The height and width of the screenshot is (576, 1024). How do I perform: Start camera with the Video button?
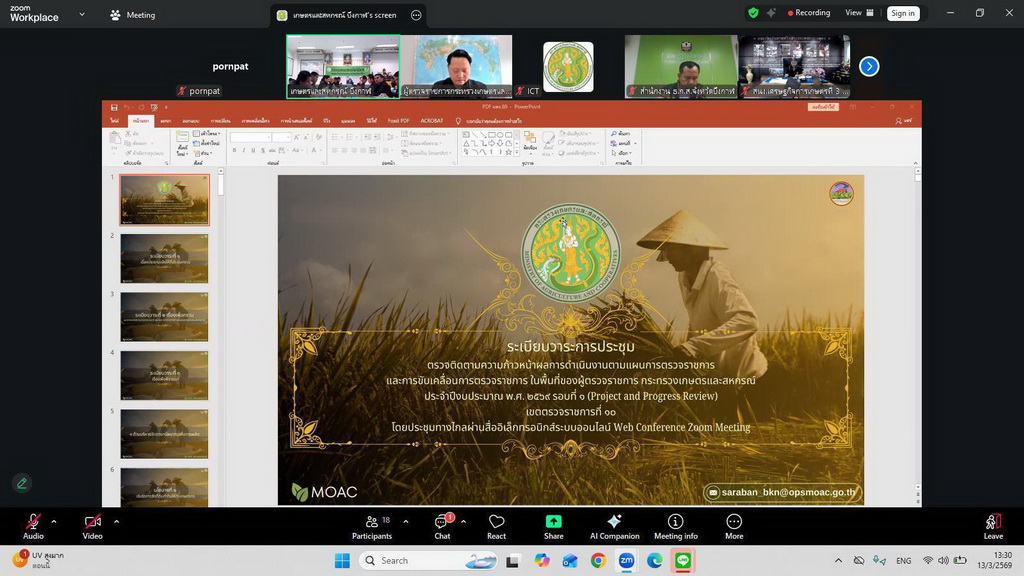pyautogui.click(x=92, y=525)
